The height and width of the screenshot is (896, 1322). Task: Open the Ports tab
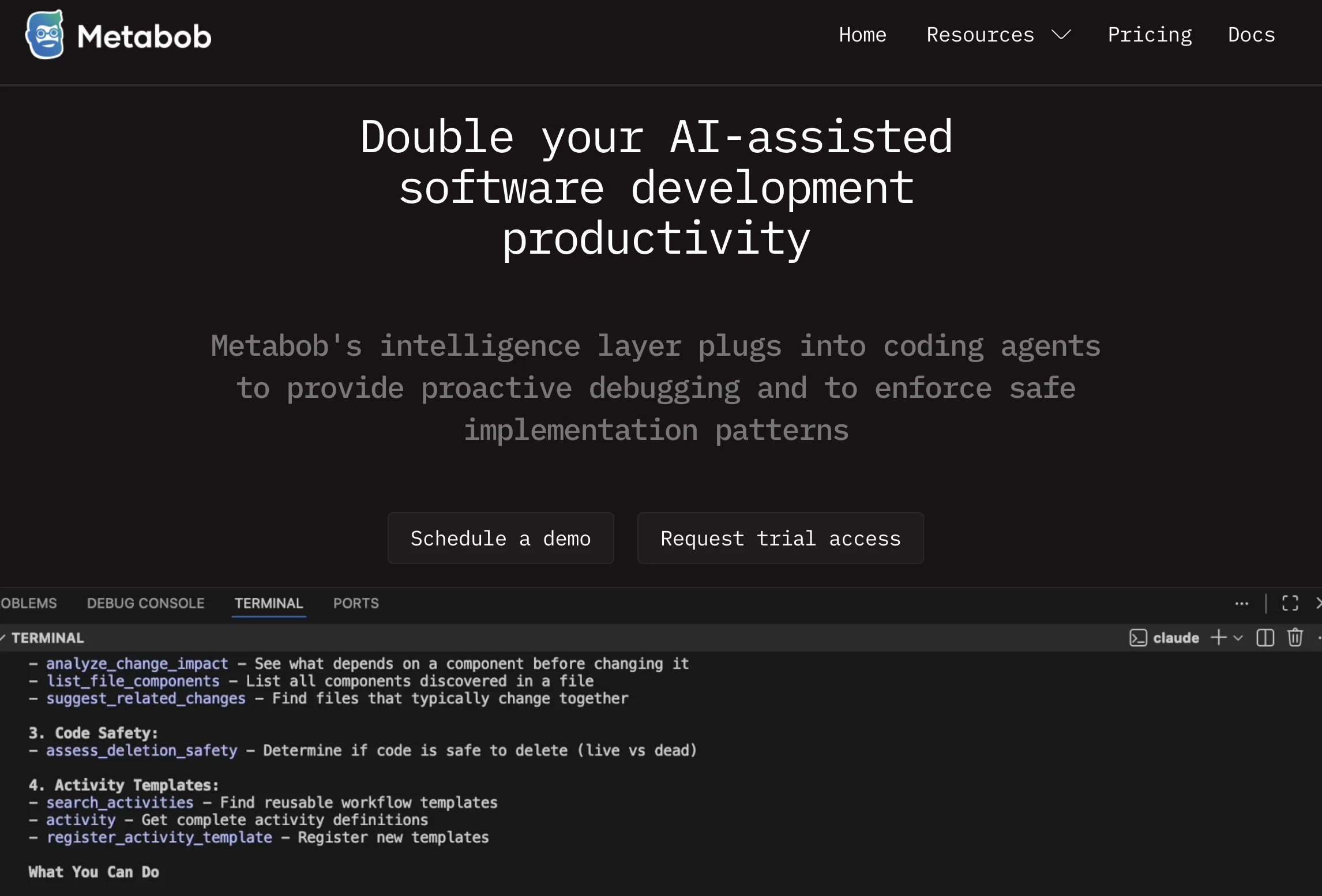(356, 603)
